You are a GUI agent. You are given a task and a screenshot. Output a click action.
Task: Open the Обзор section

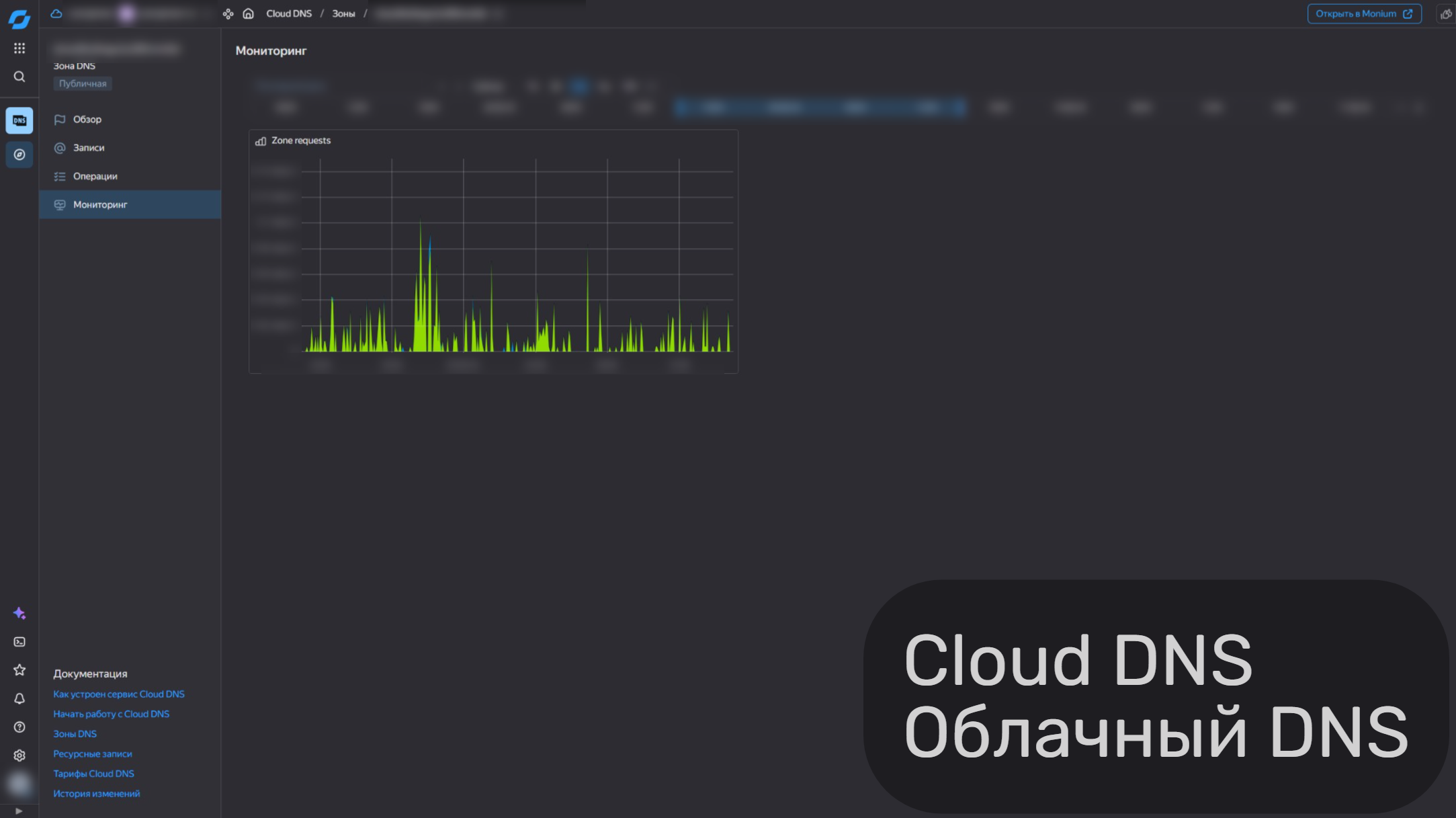pyautogui.click(x=130, y=119)
